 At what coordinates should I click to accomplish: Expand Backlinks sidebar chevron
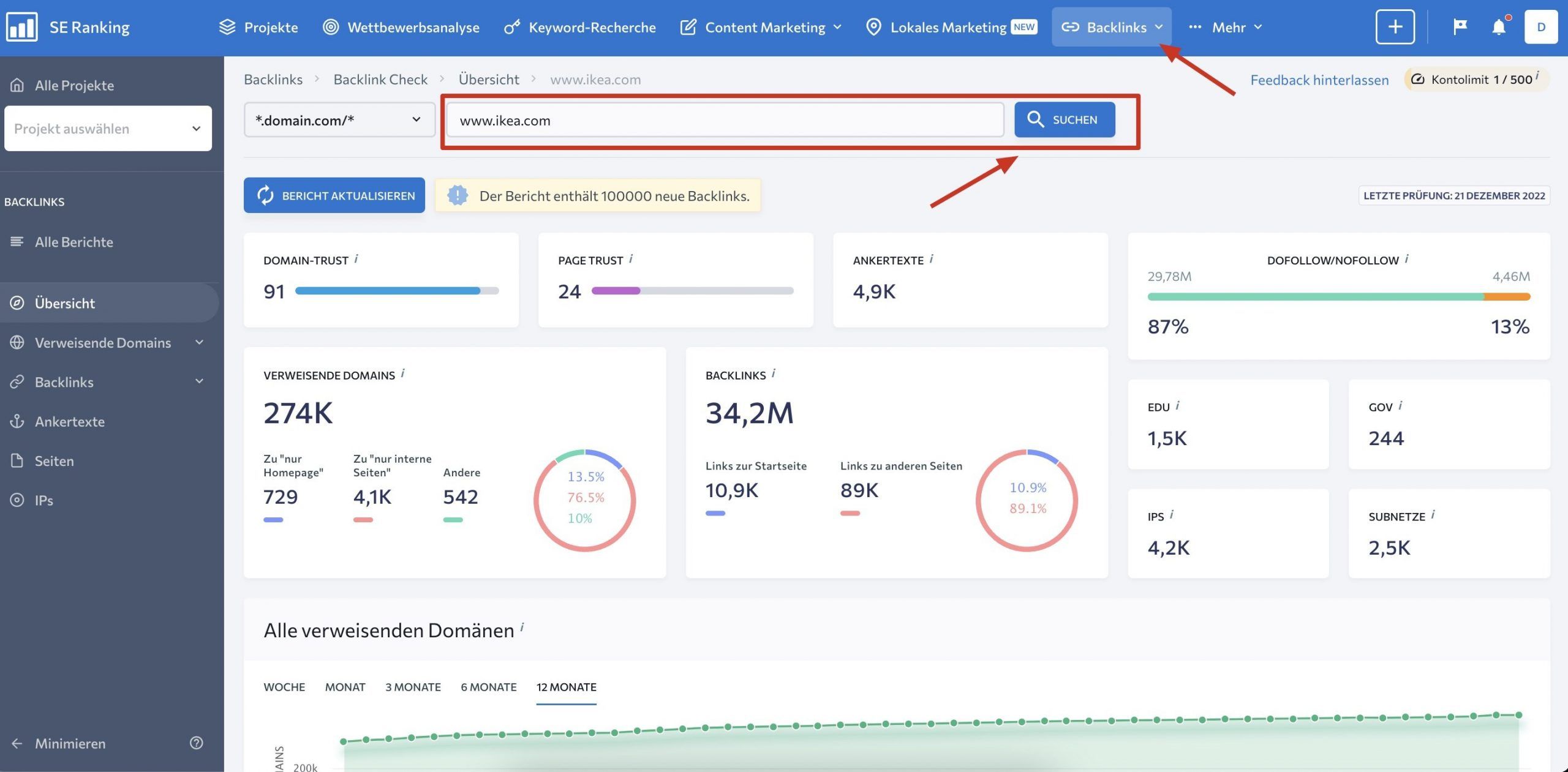[x=199, y=381]
